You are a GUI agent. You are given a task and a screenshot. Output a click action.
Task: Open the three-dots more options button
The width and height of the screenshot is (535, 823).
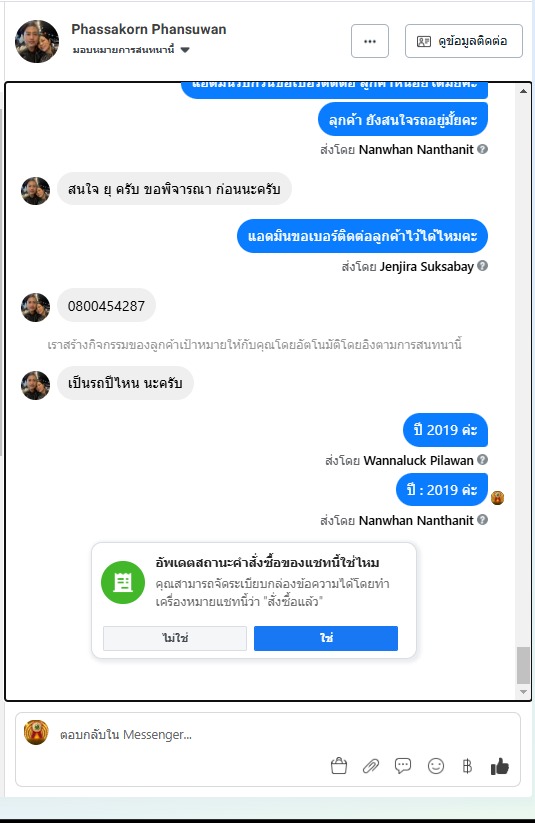370,41
